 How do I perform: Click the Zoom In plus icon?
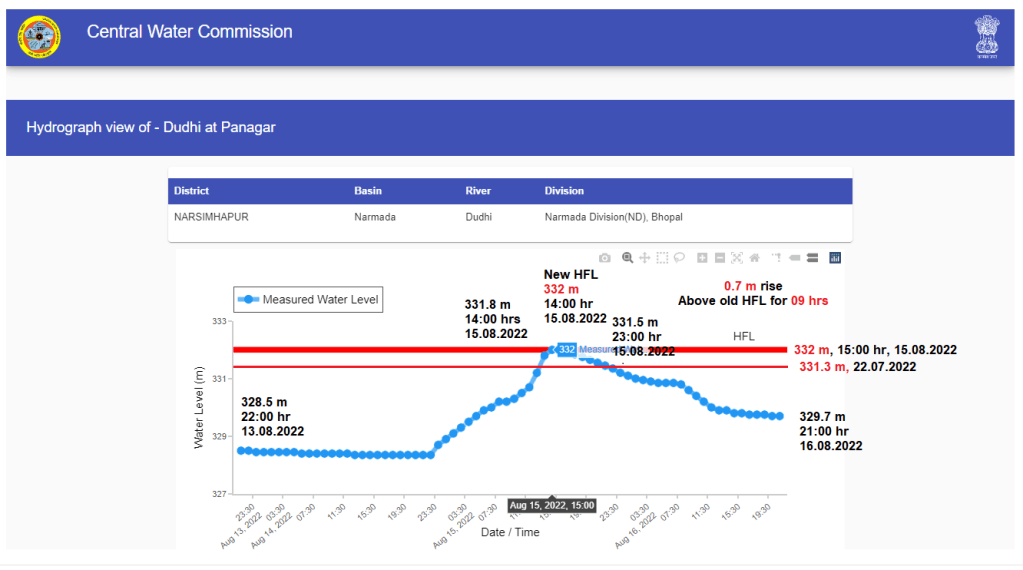click(x=703, y=258)
